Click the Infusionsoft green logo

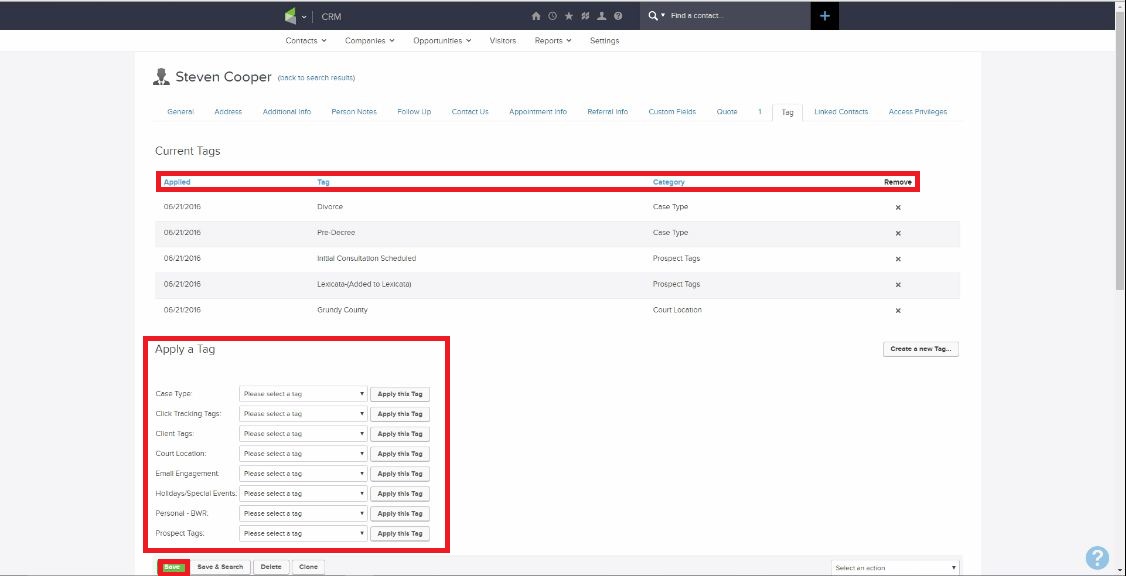click(291, 16)
